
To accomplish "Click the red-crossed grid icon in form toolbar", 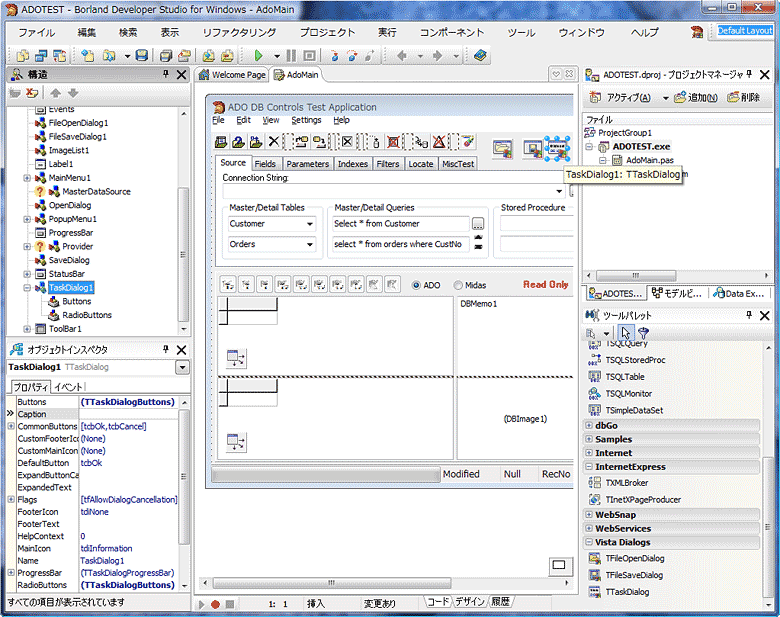I will (393, 142).
